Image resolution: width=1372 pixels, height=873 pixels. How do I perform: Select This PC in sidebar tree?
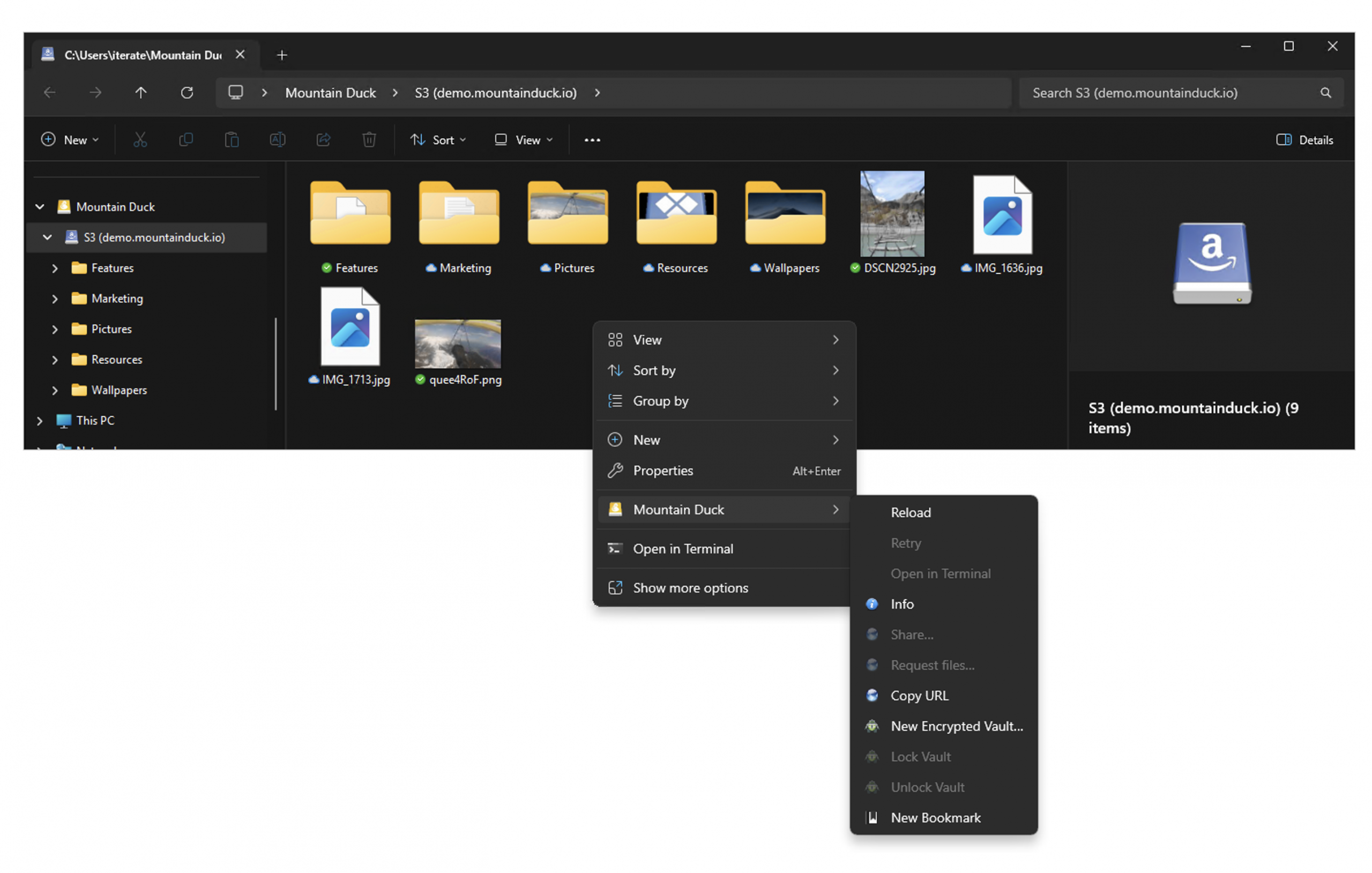coord(95,421)
